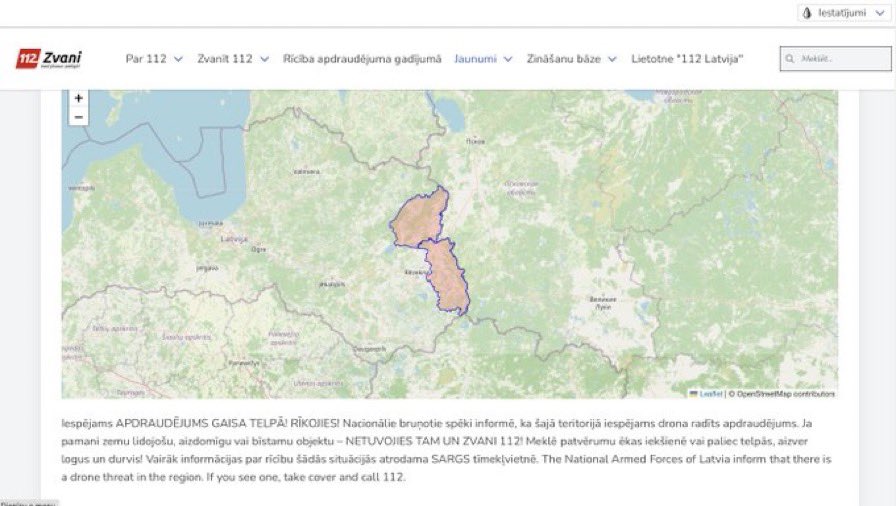Open the Zvanīt 112 menu item
Screen dimensions: 896x506
225,59
